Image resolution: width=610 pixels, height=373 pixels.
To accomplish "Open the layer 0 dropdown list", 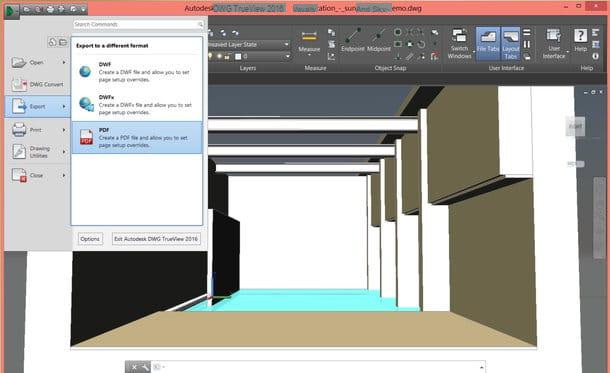I will (287, 57).
